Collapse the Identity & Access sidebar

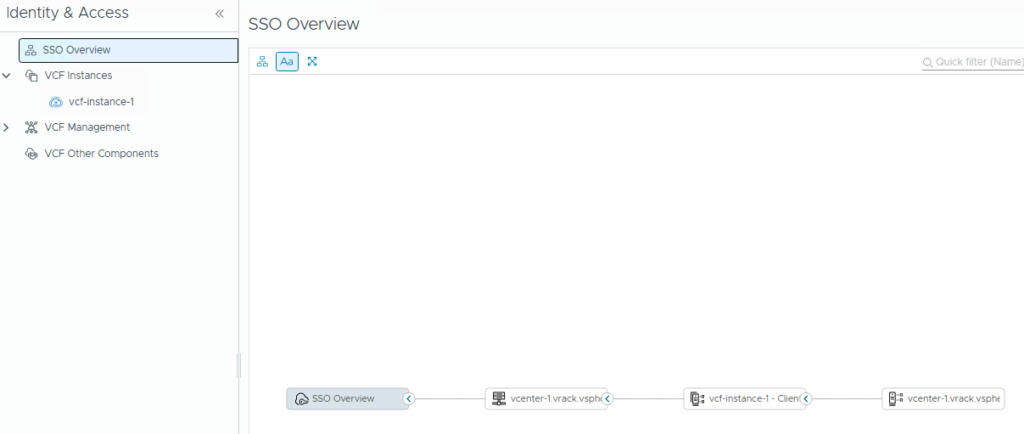click(219, 14)
